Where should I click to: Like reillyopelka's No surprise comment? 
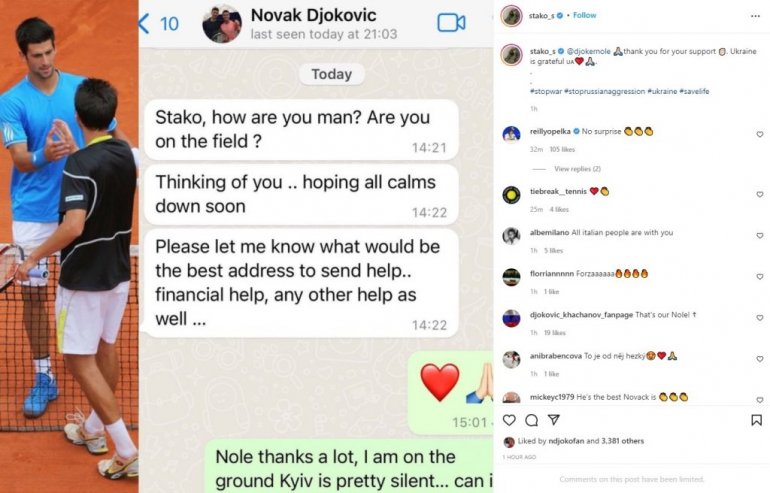point(760,134)
